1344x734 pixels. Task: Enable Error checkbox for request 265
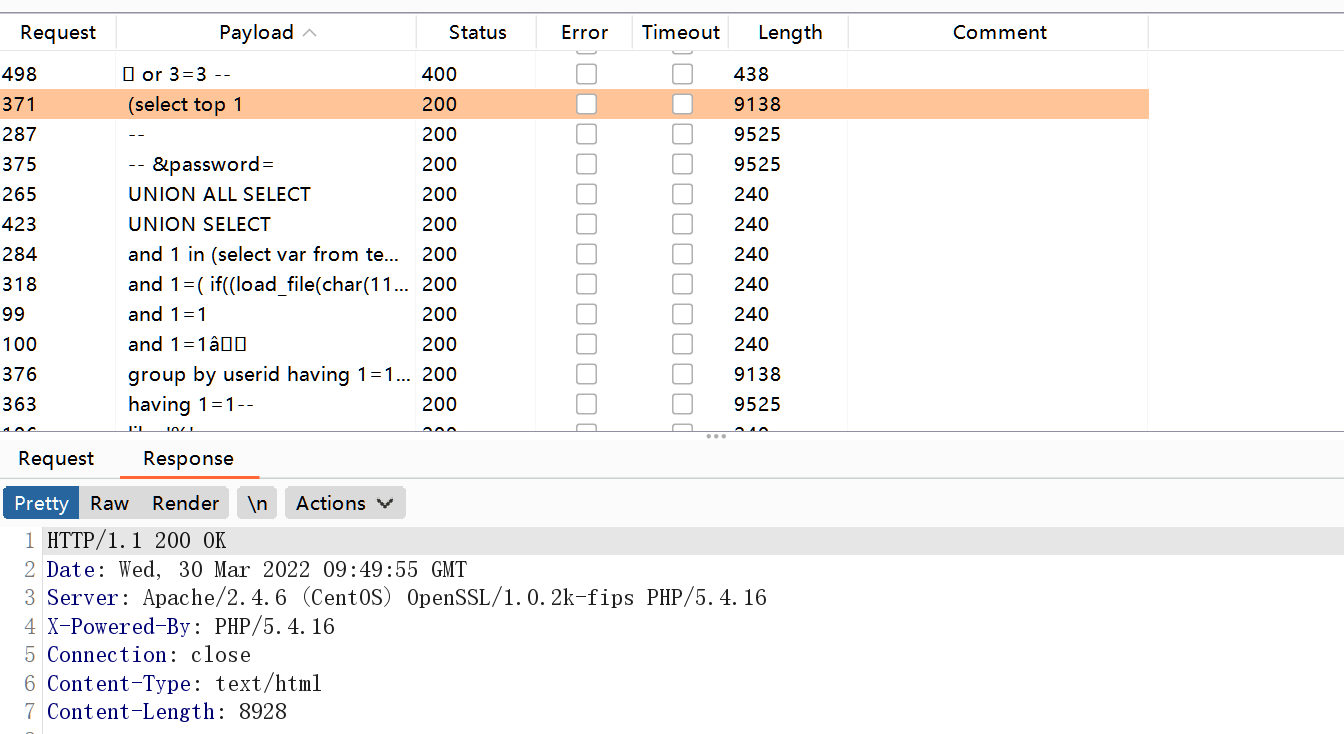coord(586,194)
